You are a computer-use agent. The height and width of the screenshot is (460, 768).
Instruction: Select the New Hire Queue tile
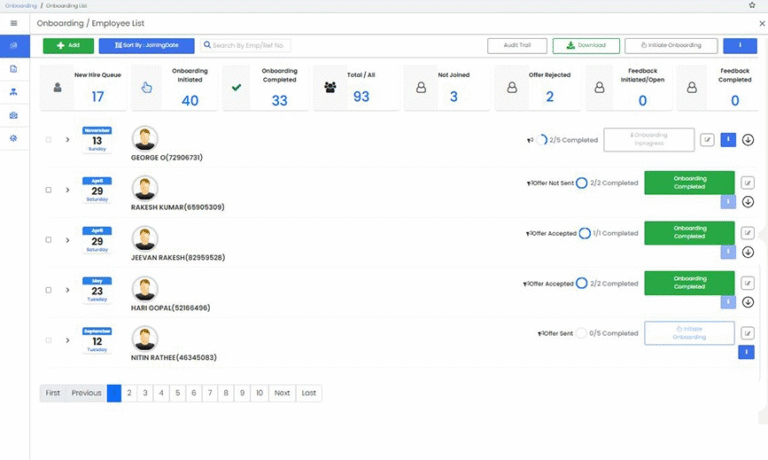tap(85, 88)
